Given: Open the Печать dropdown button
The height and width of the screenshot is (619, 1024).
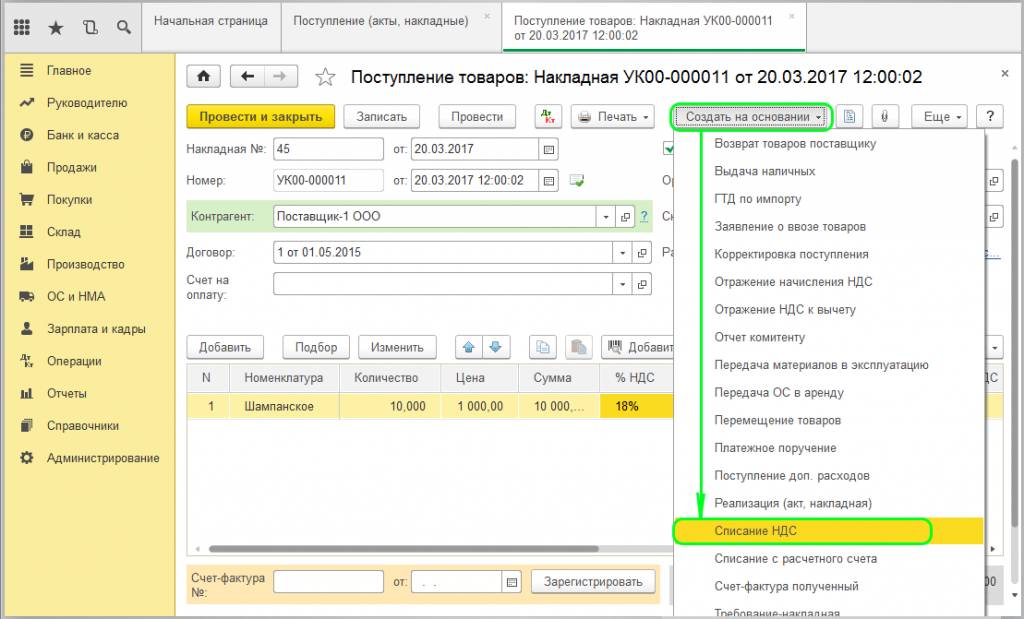Looking at the screenshot, I should (613, 117).
